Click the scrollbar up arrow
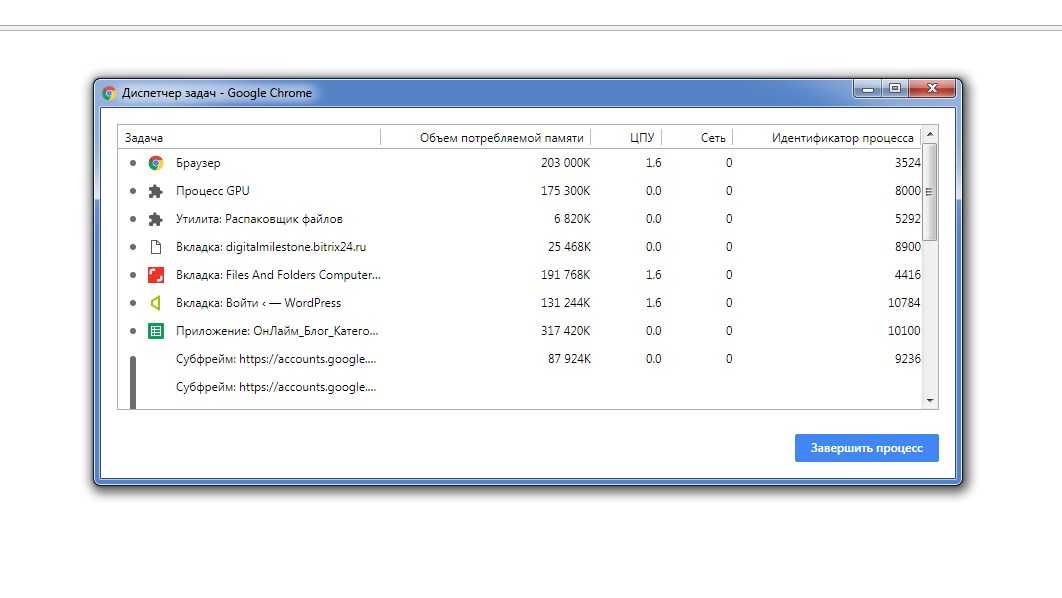This screenshot has width=1062, height=598. (x=930, y=134)
